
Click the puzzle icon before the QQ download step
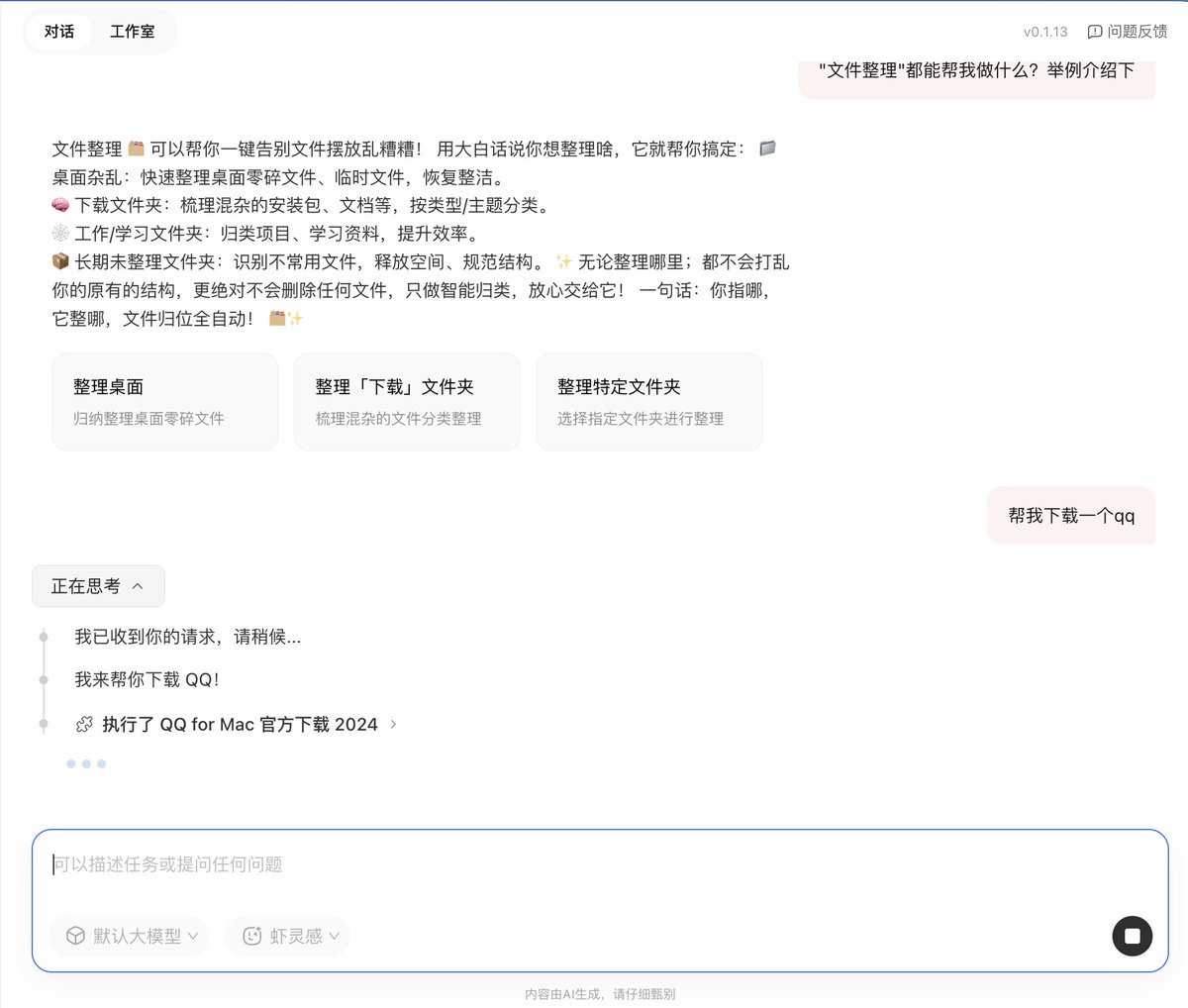tap(83, 724)
